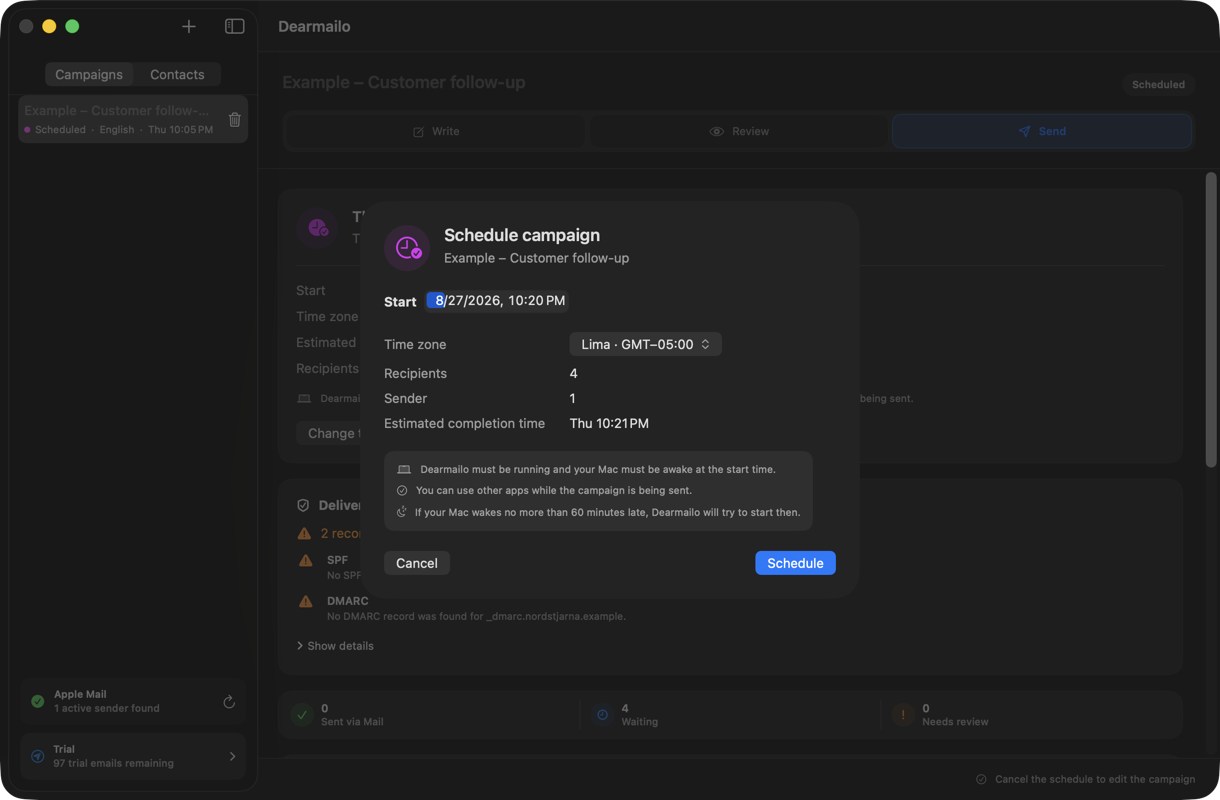Click the No DMARC record message
The image size is (1220, 800).
click(476, 616)
